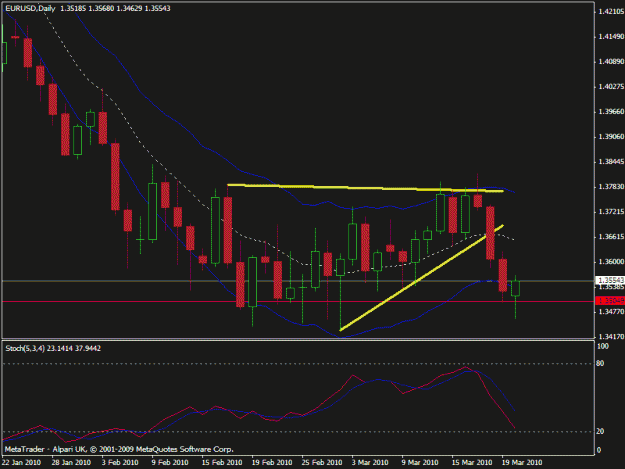
Task: Click the 9 Feb 2010 date label
Action: (170, 463)
